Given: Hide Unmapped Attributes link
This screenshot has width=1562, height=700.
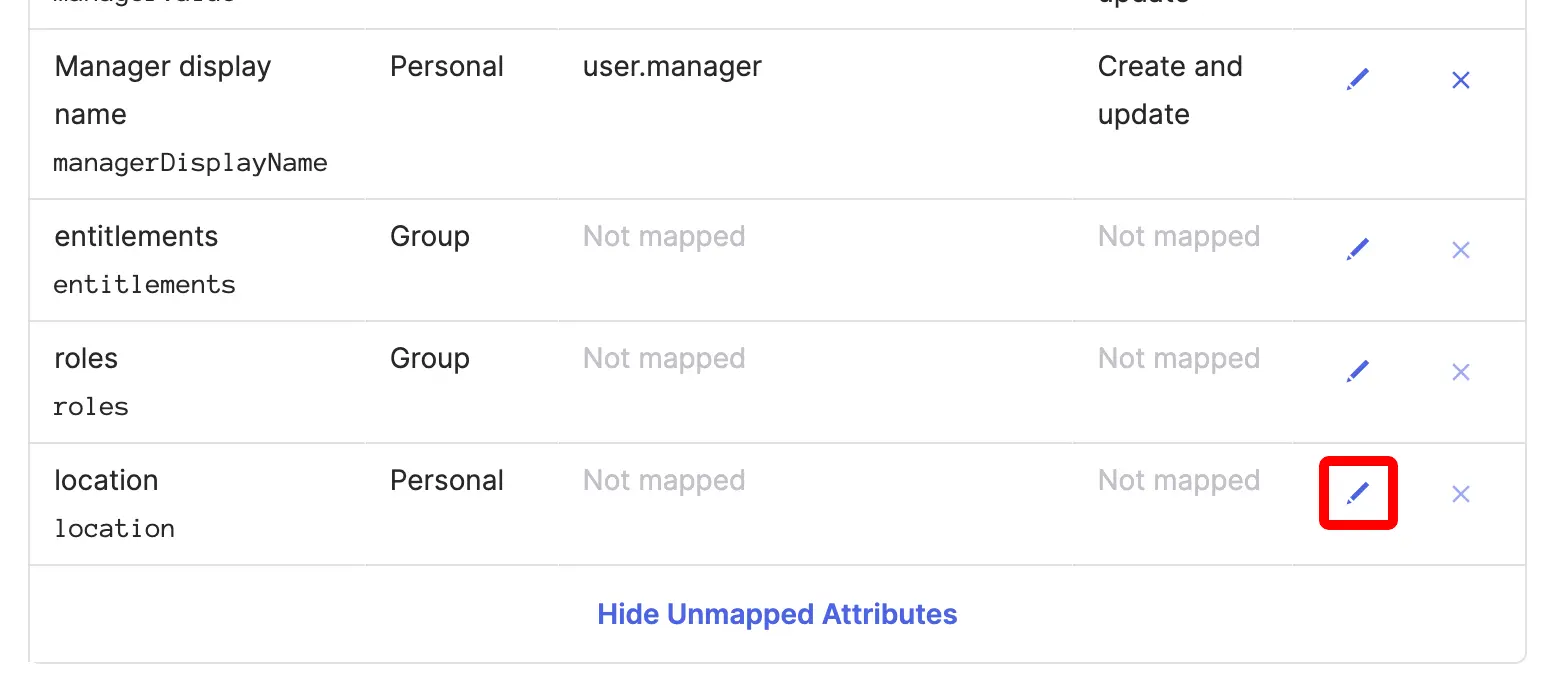Looking at the screenshot, I should 777,614.
